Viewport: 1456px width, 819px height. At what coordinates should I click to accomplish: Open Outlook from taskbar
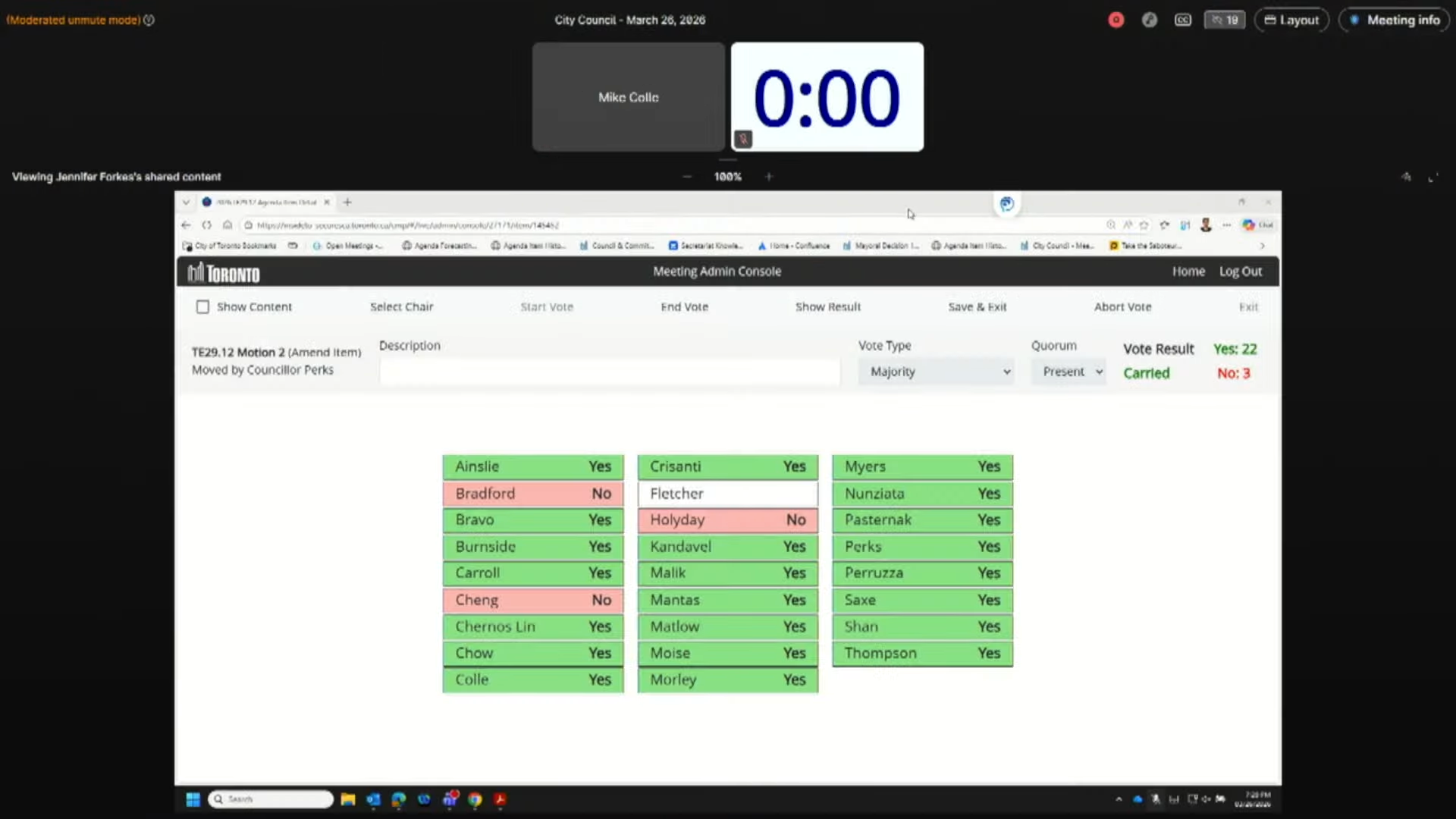[x=373, y=799]
